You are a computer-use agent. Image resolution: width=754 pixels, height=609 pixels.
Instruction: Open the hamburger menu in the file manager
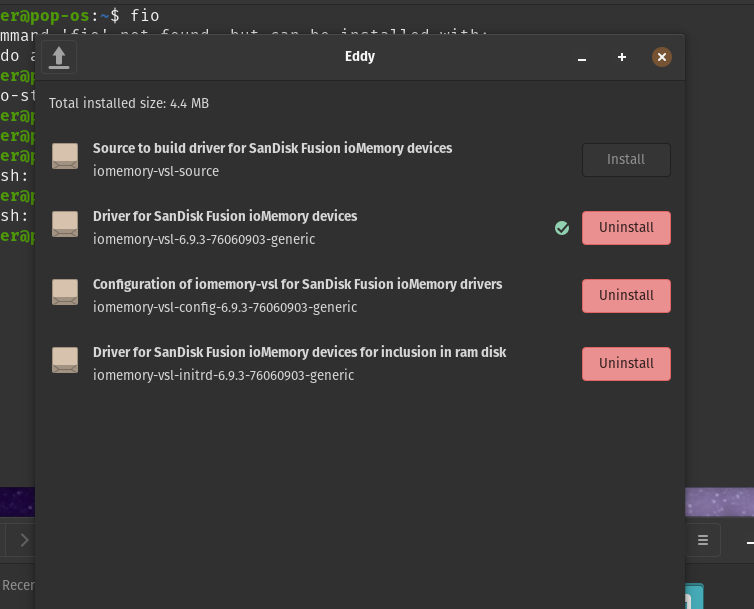(x=703, y=540)
